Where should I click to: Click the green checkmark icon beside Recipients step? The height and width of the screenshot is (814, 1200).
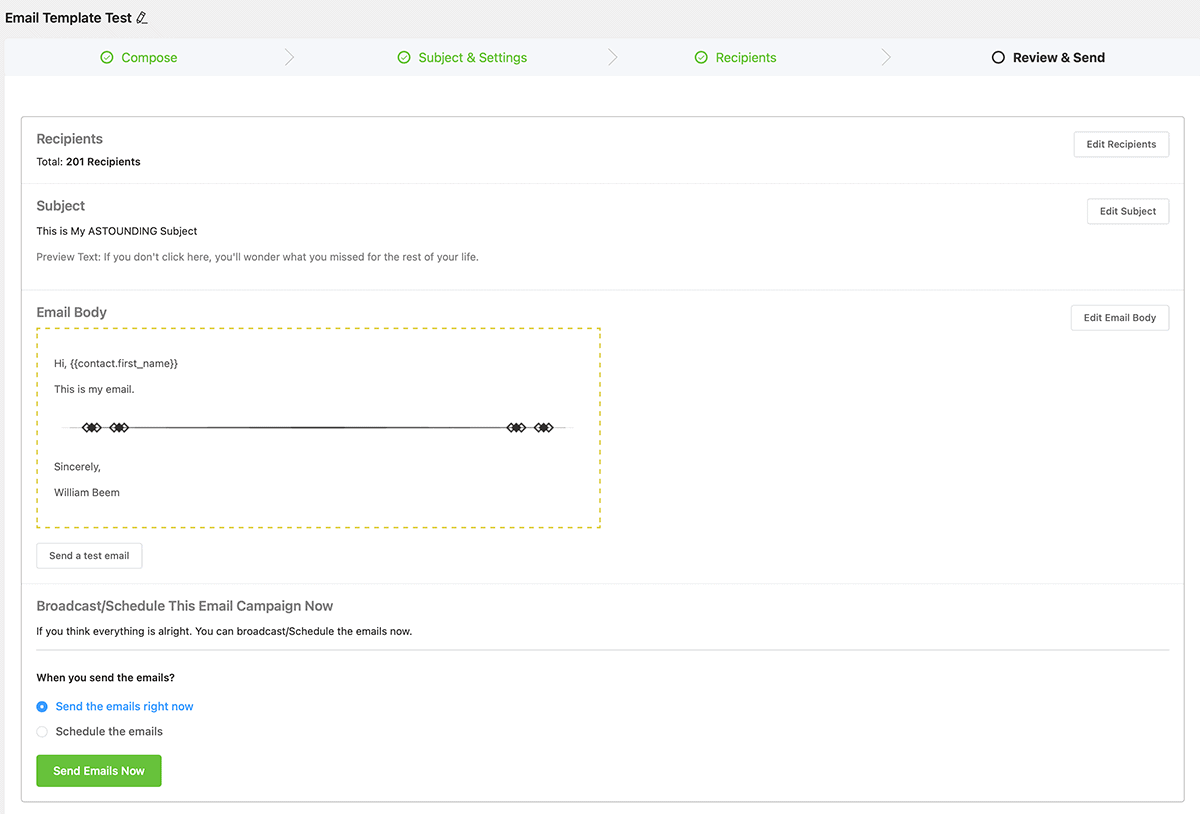(701, 58)
